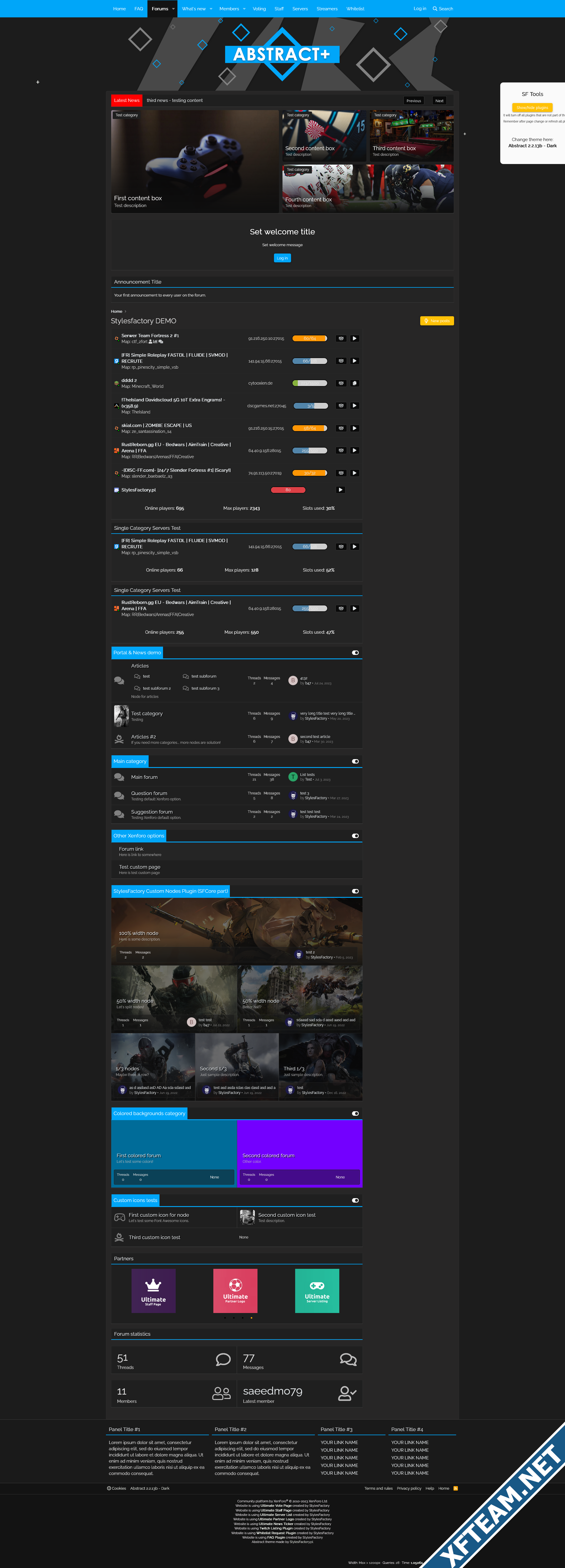The image size is (565, 1568).
Task: Click Home breadcrumb link
Action: (117, 311)
